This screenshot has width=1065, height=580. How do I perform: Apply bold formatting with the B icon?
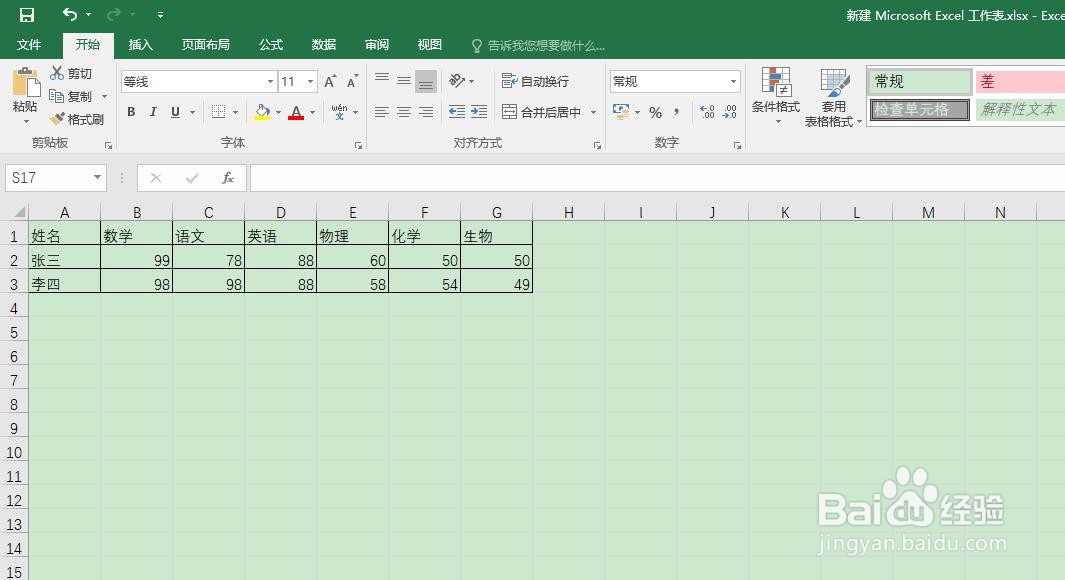click(130, 112)
